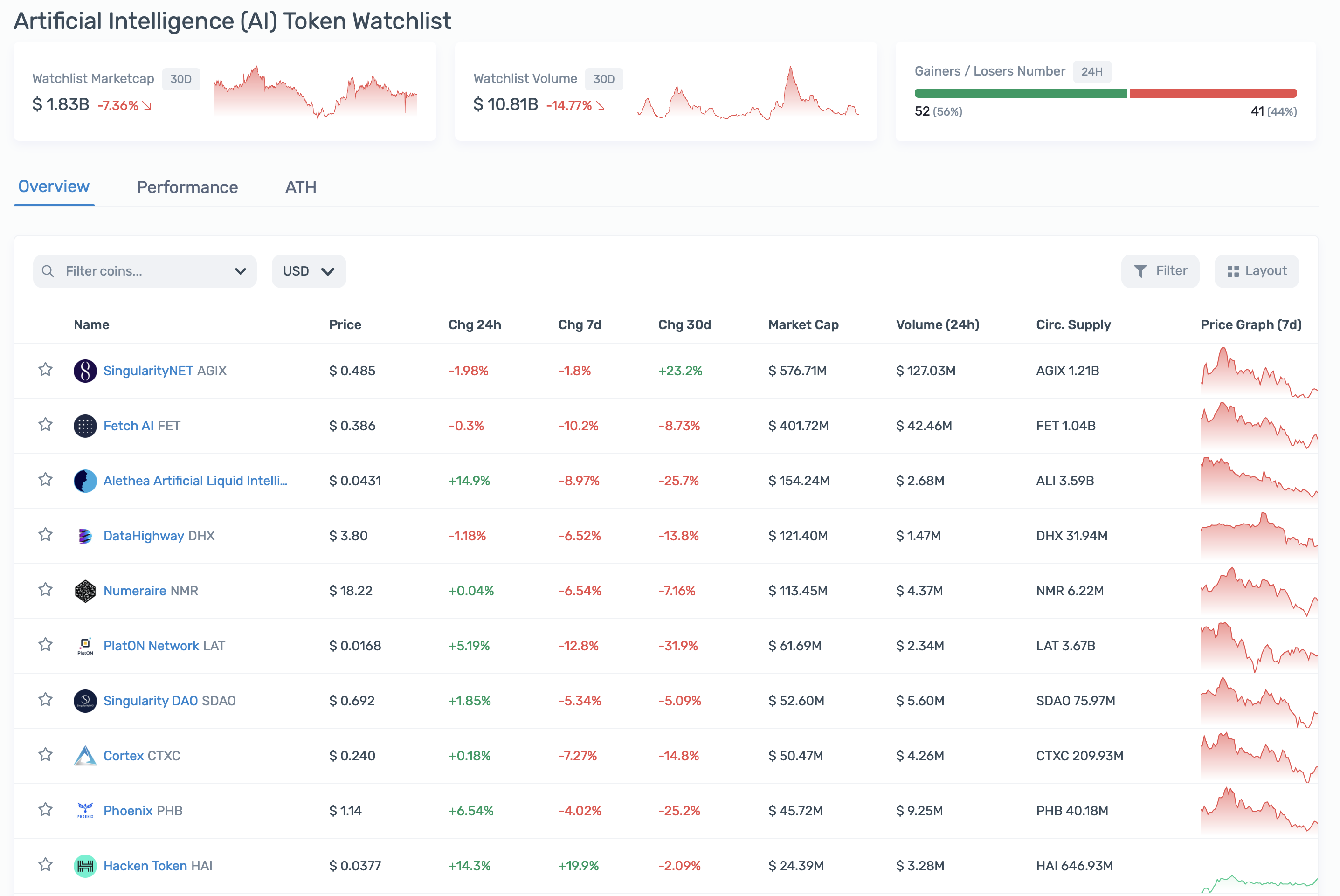Favorite the Singularity DAO SDAO row
The height and width of the screenshot is (896, 1340).
[46, 700]
